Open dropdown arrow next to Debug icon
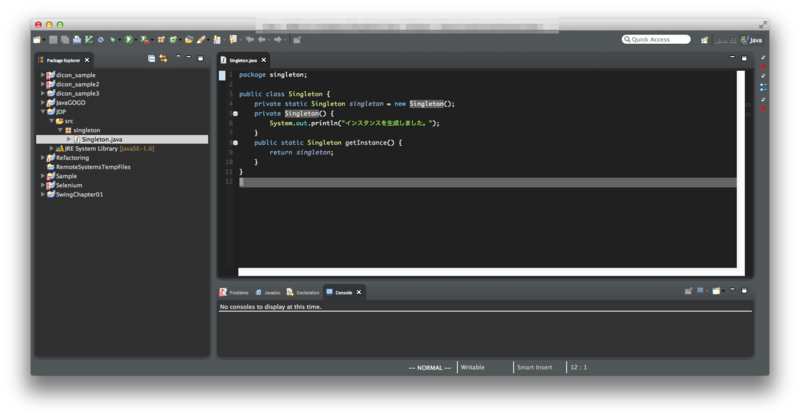 point(119,39)
